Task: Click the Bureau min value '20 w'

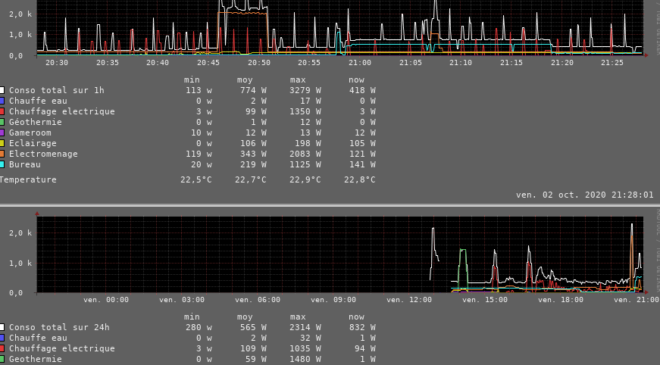Action: coord(201,165)
